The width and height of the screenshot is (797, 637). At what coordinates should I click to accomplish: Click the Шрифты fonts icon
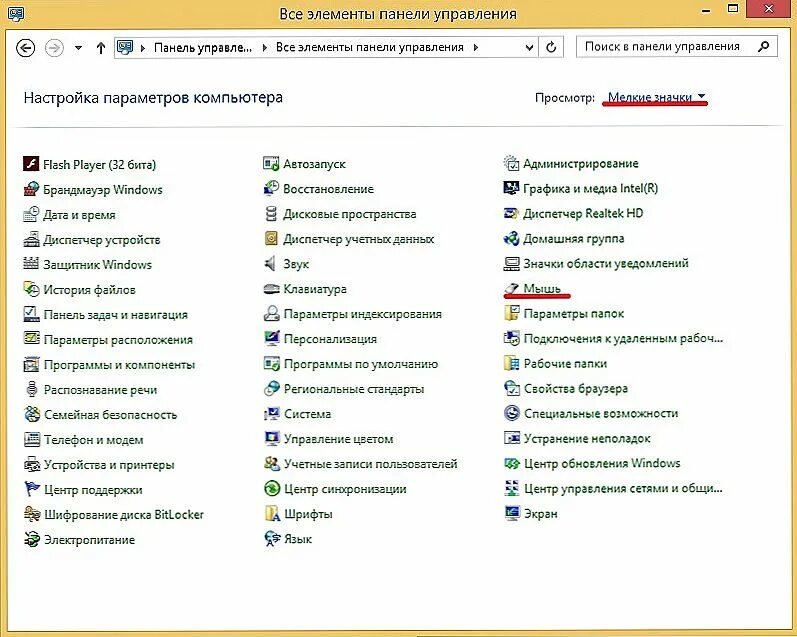click(271, 514)
